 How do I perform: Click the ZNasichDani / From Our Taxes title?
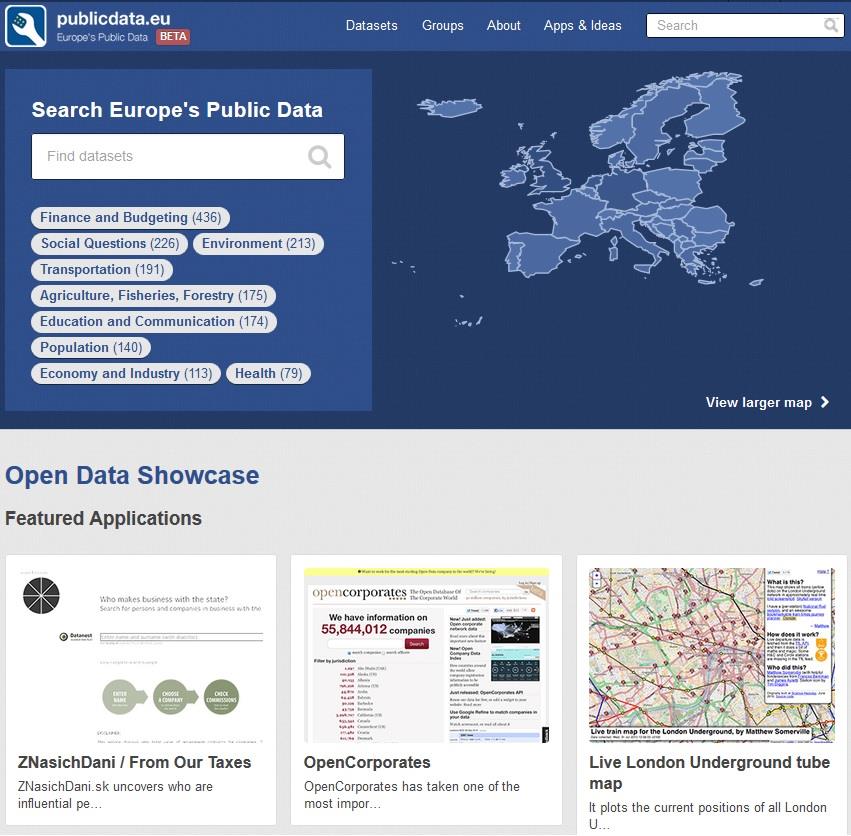[135, 763]
